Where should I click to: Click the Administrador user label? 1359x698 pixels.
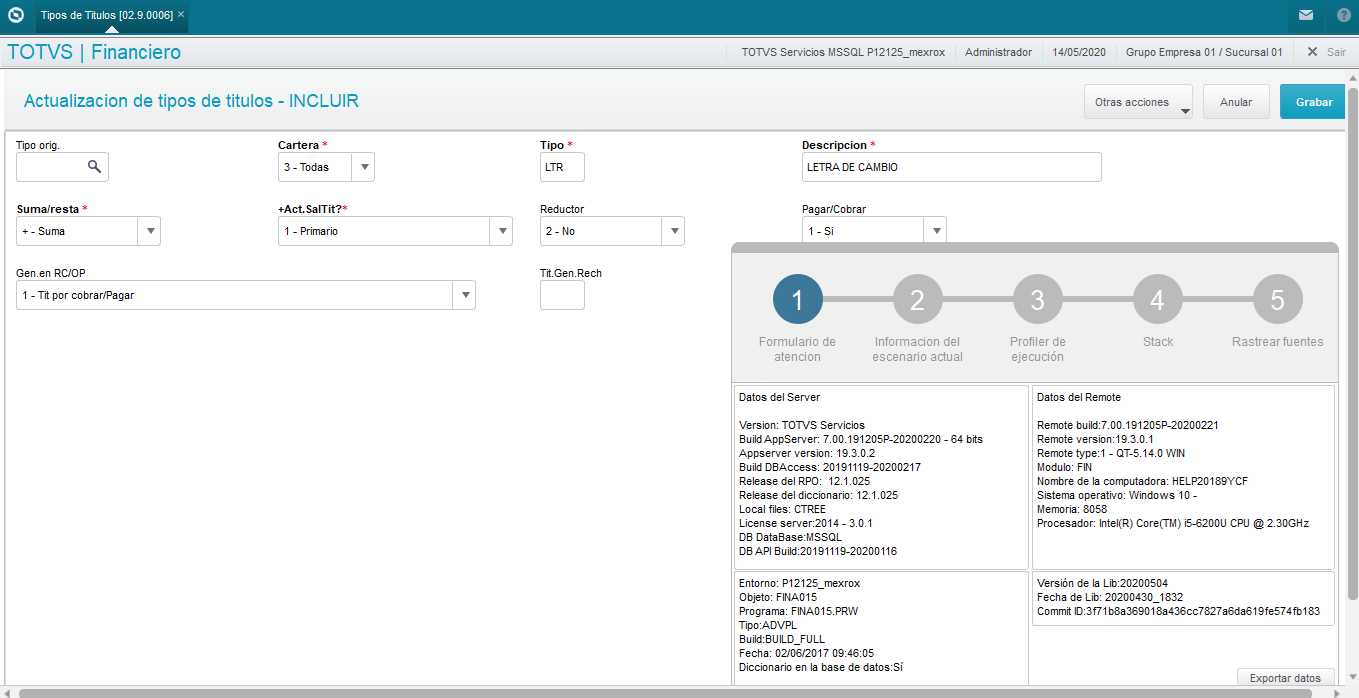click(998, 52)
